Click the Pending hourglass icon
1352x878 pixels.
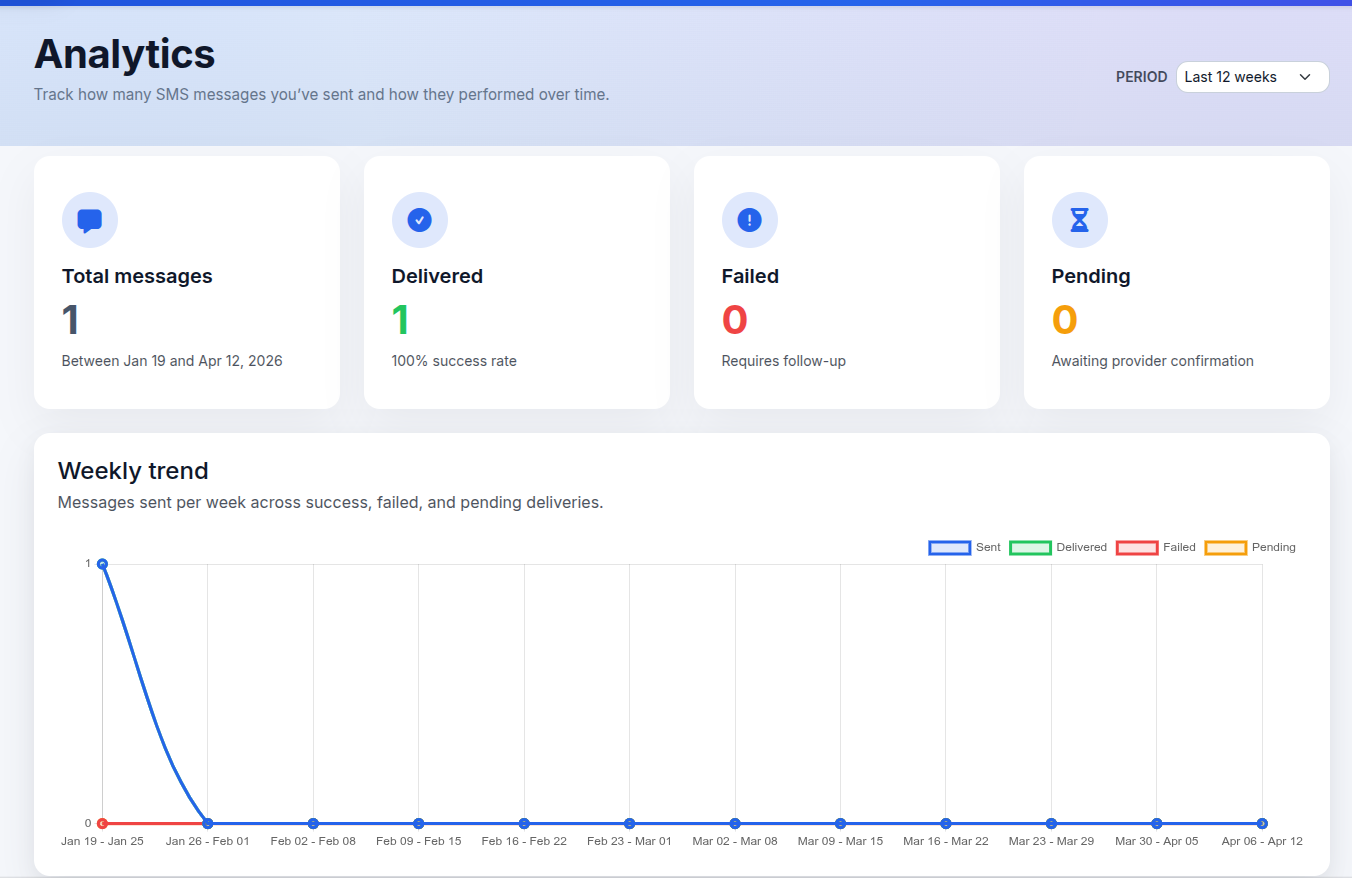[x=1080, y=220]
